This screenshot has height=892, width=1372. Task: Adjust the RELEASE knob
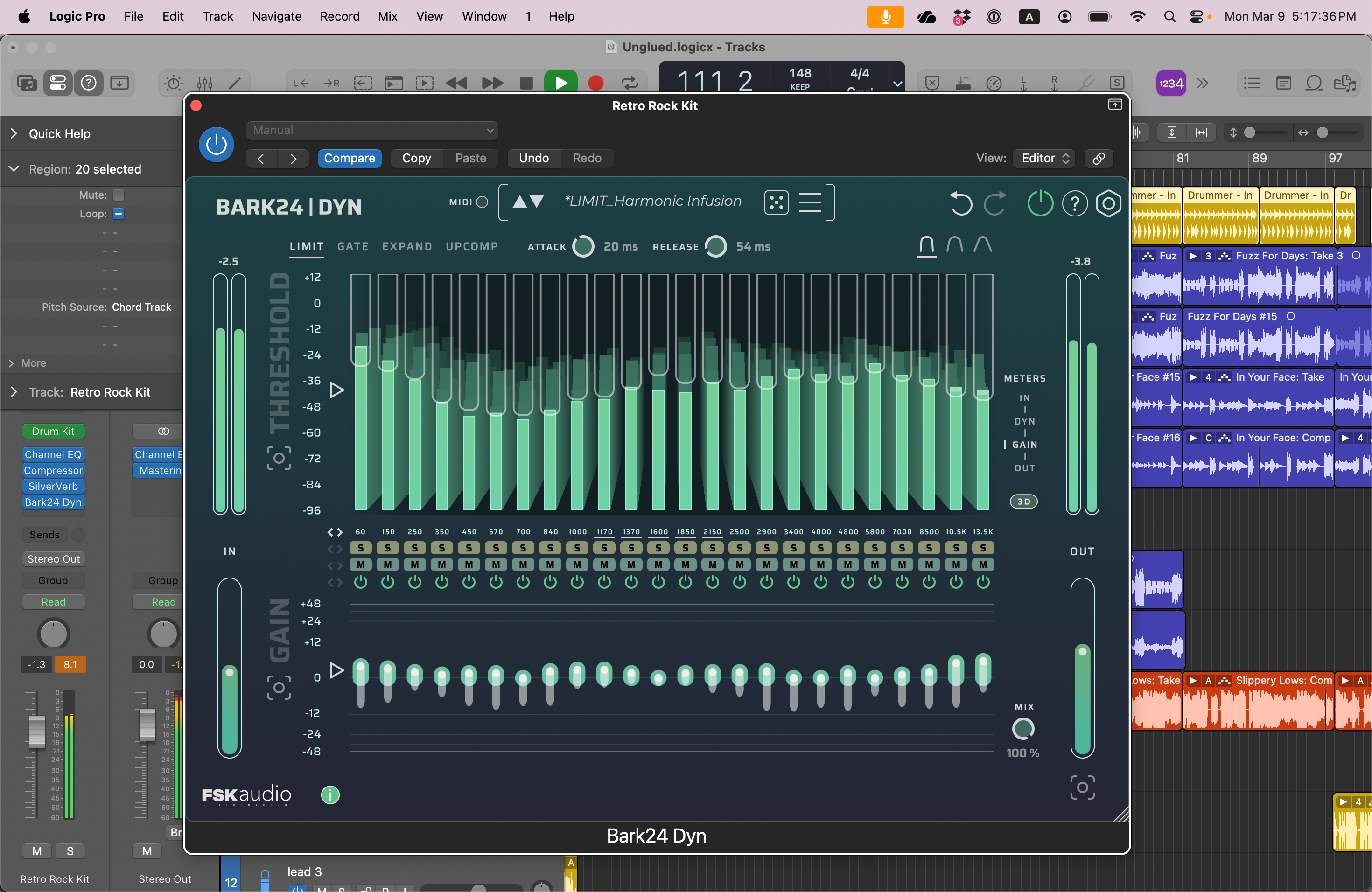click(715, 247)
